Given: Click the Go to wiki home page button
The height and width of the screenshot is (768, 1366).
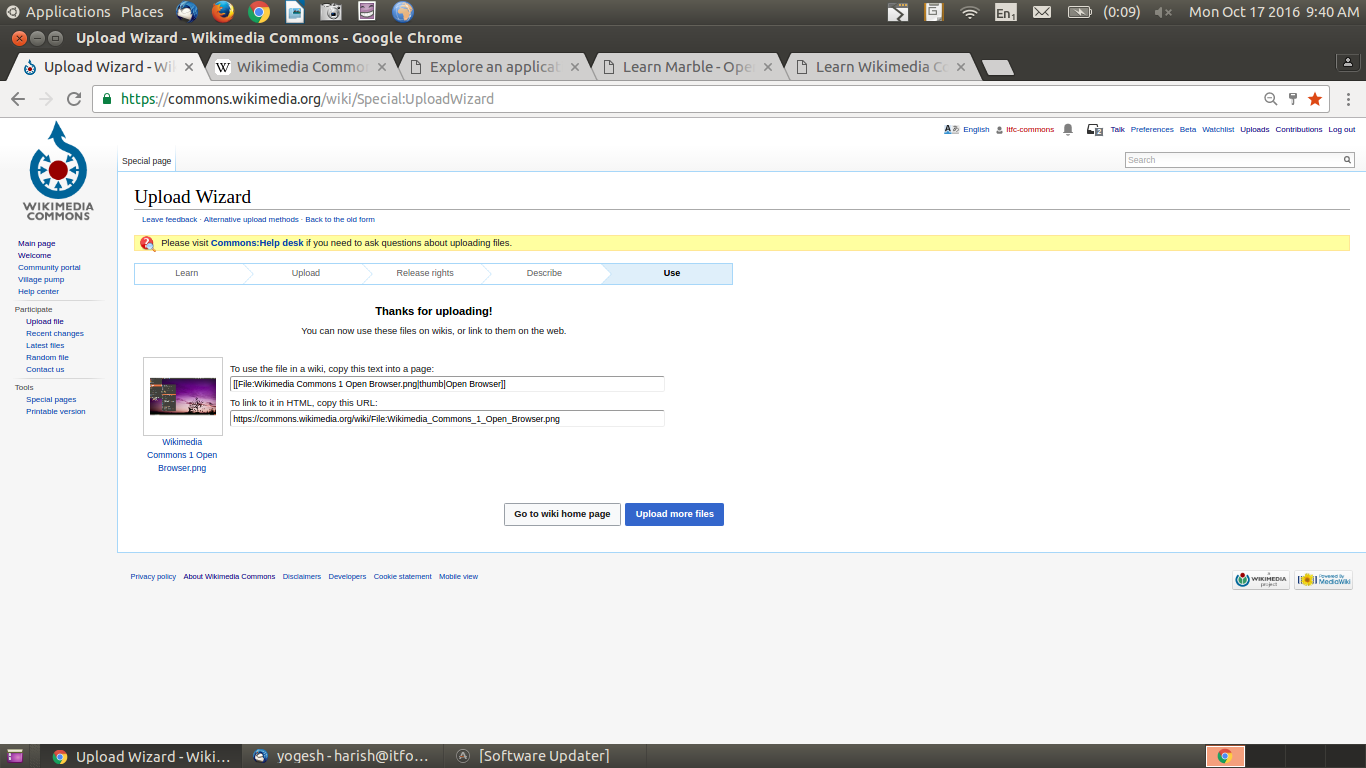Looking at the screenshot, I should (562, 514).
